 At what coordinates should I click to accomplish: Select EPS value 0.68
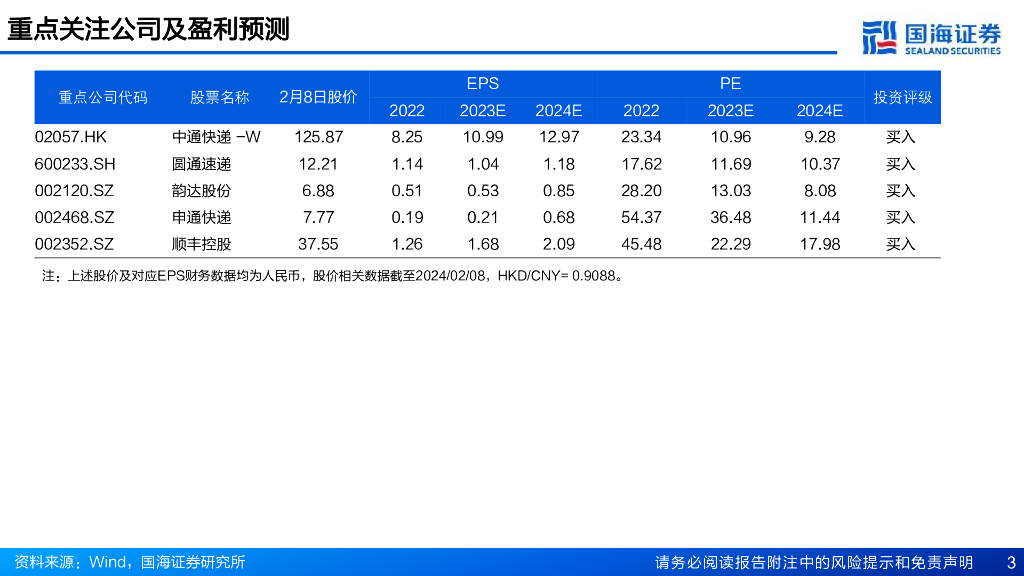pos(559,217)
